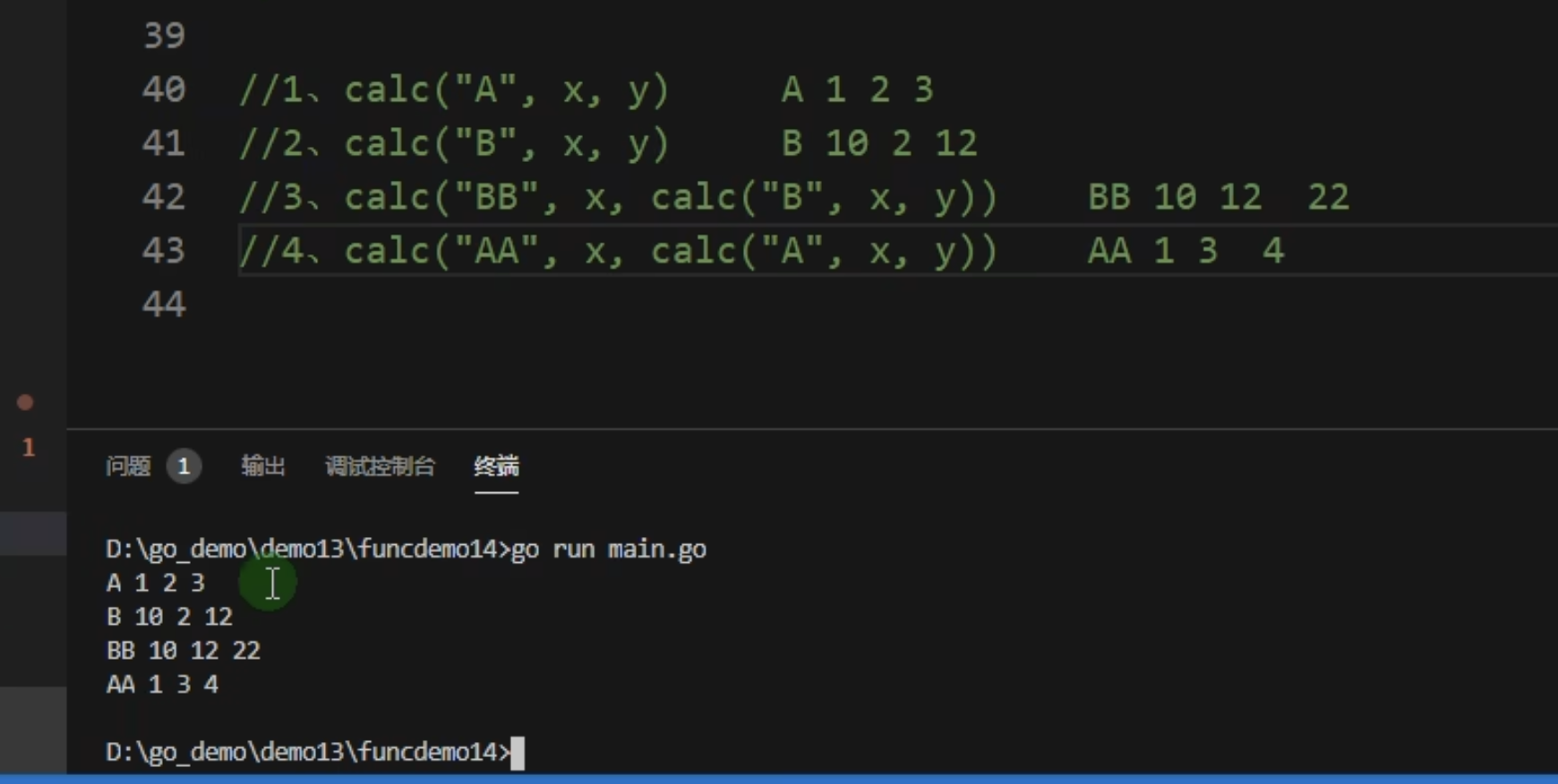1558x784 pixels.
Task: Click line number 42 in the gutter
Action: coord(164,197)
